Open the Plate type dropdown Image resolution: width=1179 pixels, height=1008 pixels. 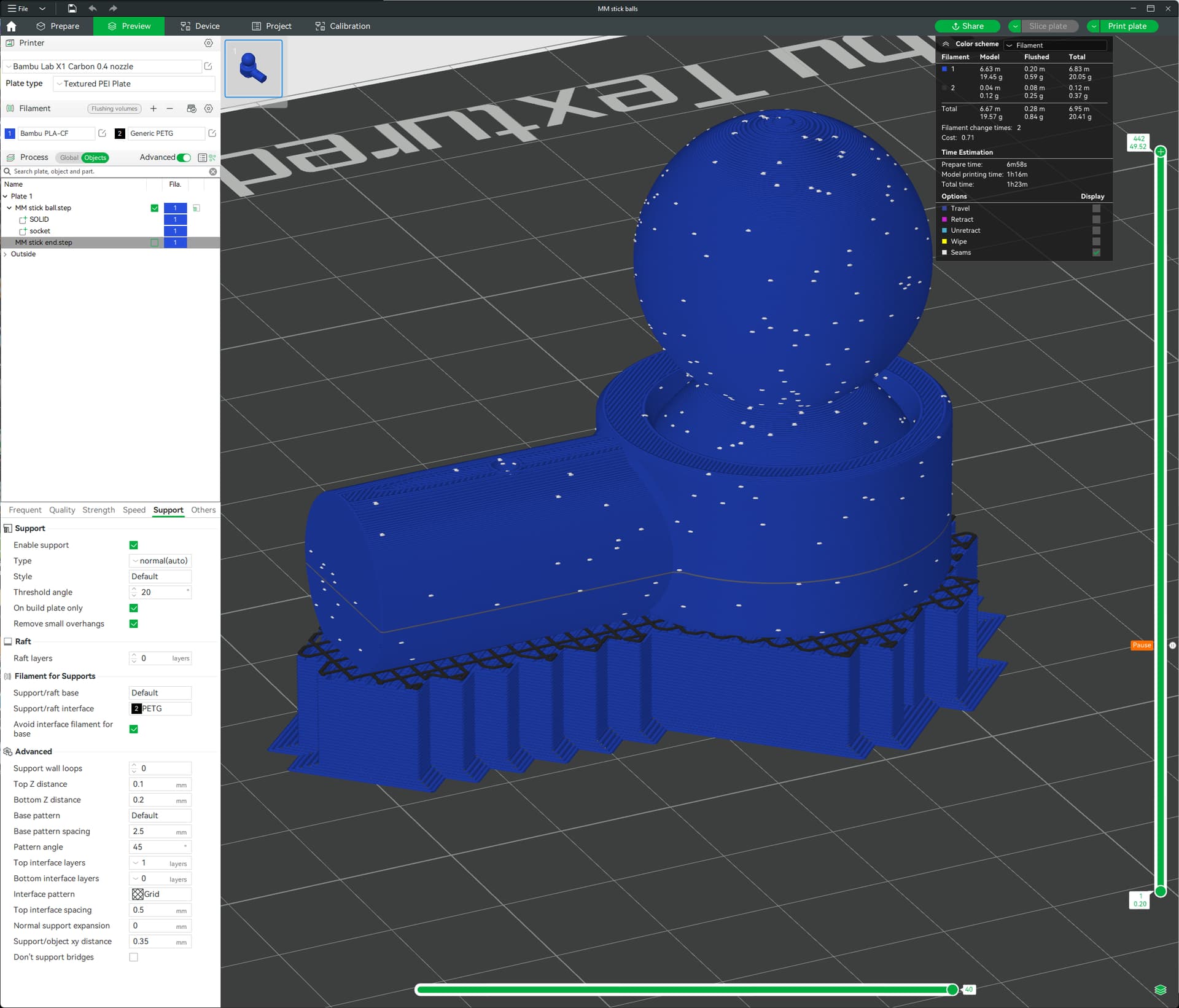pyautogui.click(x=134, y=84)
